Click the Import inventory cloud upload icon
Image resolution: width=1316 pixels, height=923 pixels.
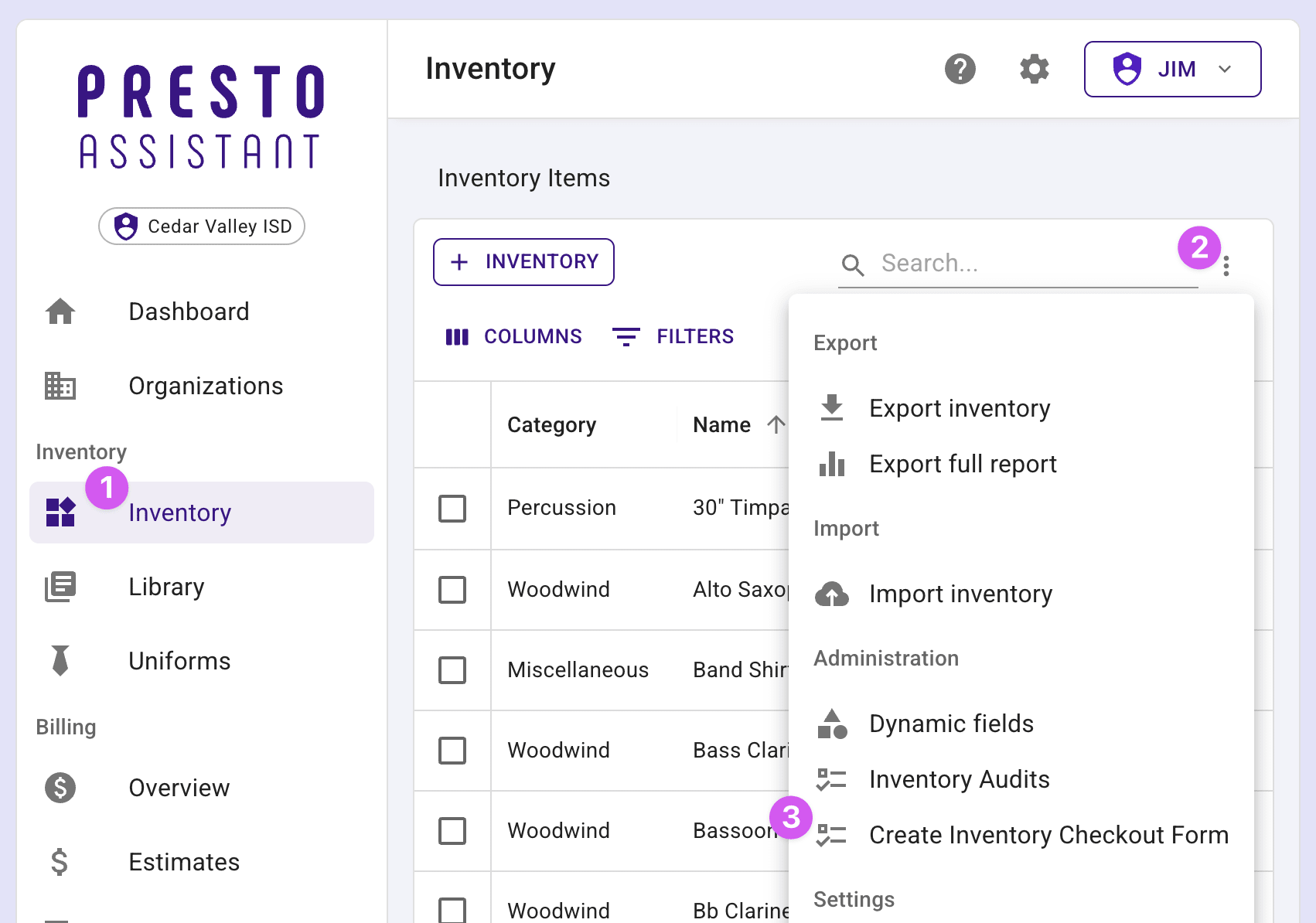point(832,594)
